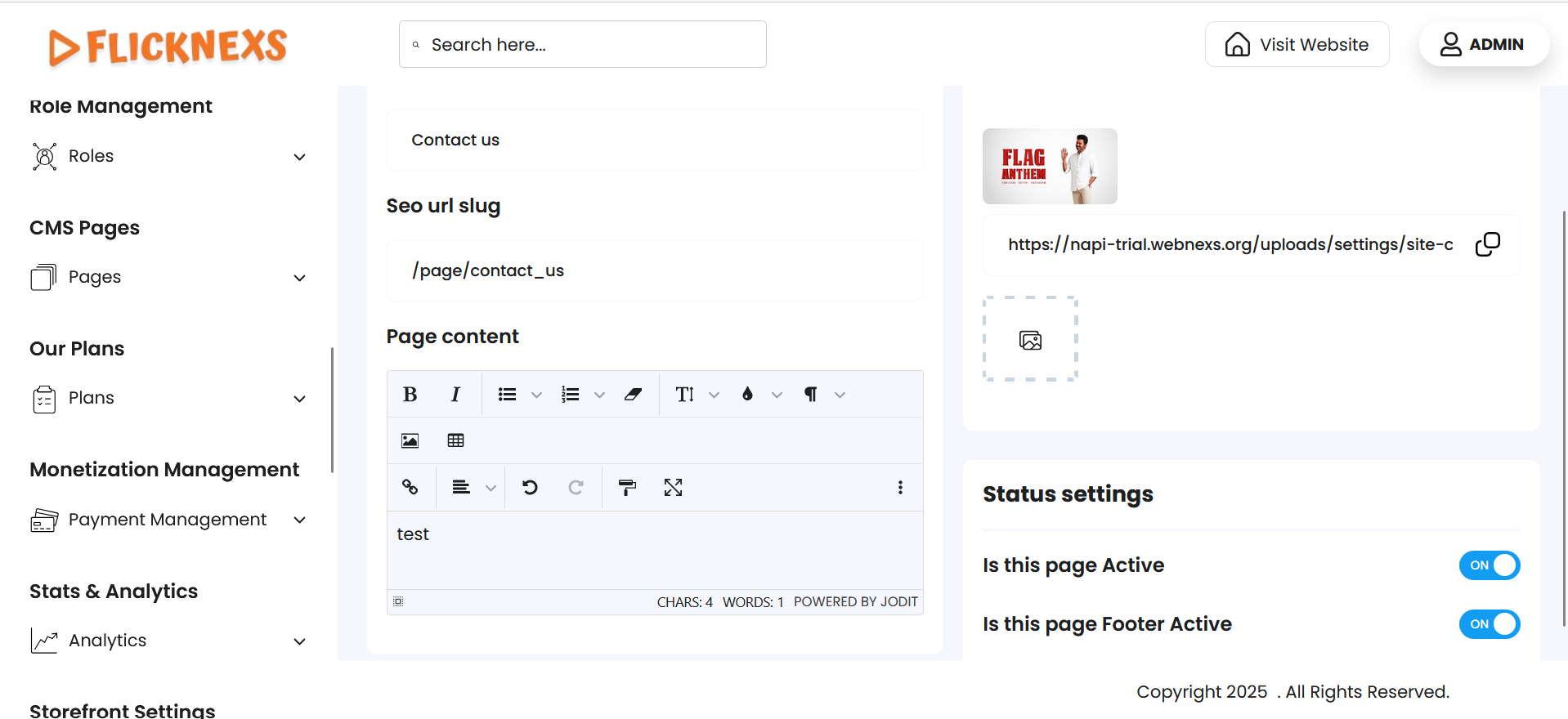This screenshot has height=719, width=1568.
Task: Click the Visit Website button
Action: point(1297,44)
